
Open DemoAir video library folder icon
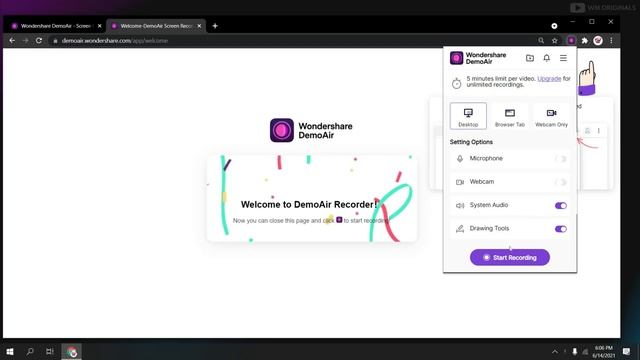point(530,58)
